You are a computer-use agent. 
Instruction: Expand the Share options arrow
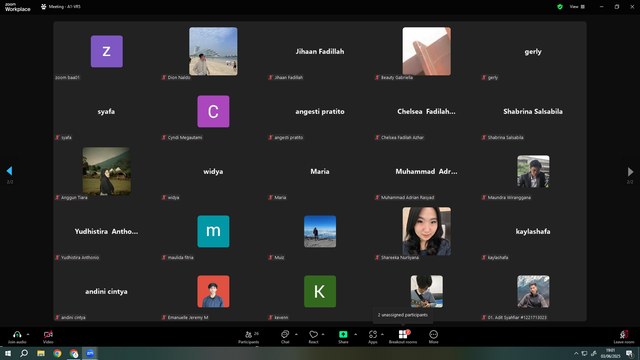pyautogui.click(x=356, y=334)
